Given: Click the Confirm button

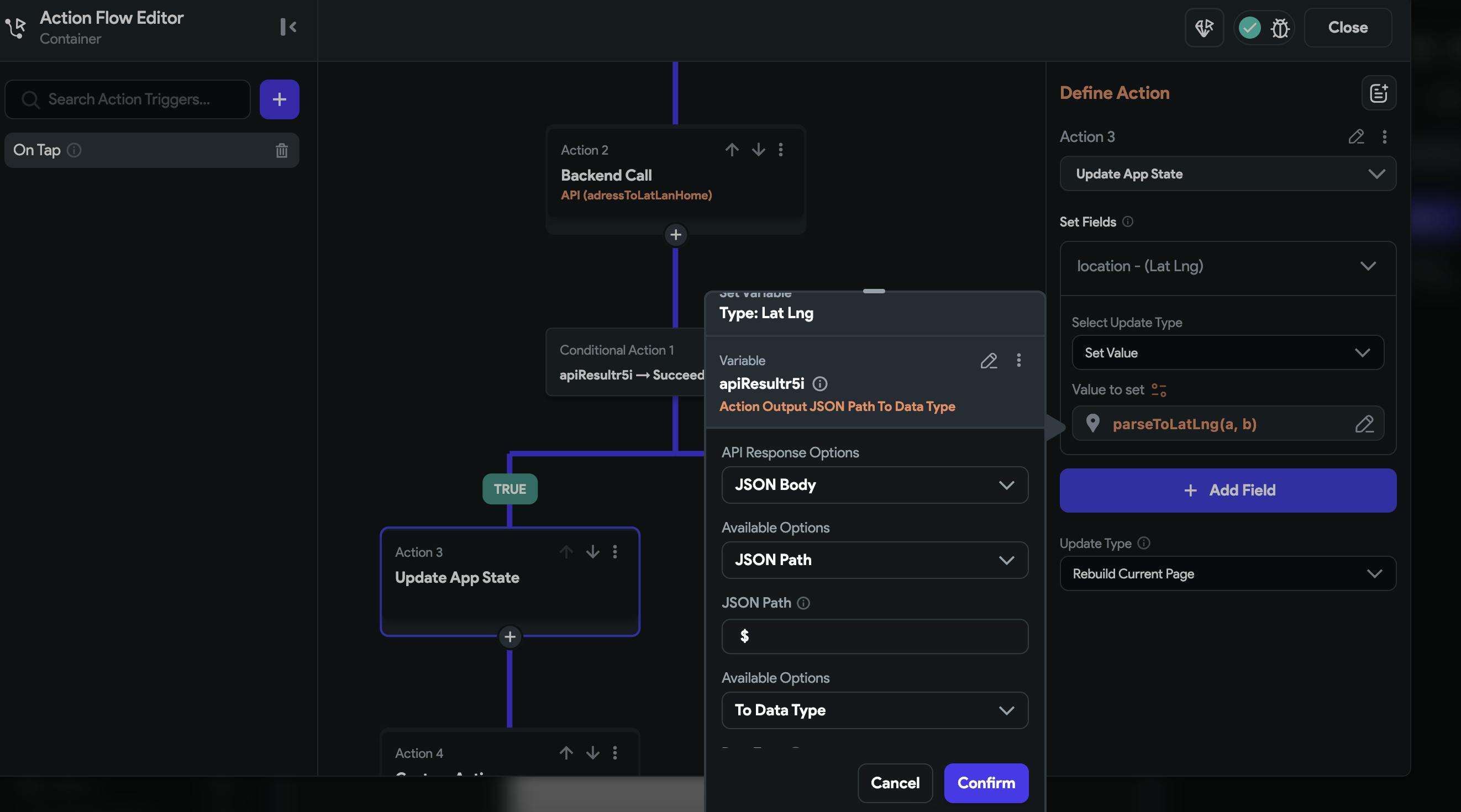Looking at the screenshot, I should 986,783.
